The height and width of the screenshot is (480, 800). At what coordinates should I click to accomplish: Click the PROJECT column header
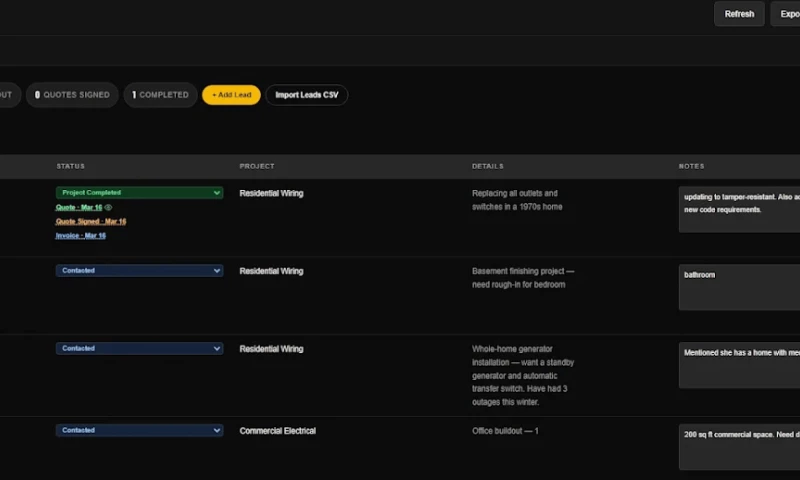coord(257,166)
